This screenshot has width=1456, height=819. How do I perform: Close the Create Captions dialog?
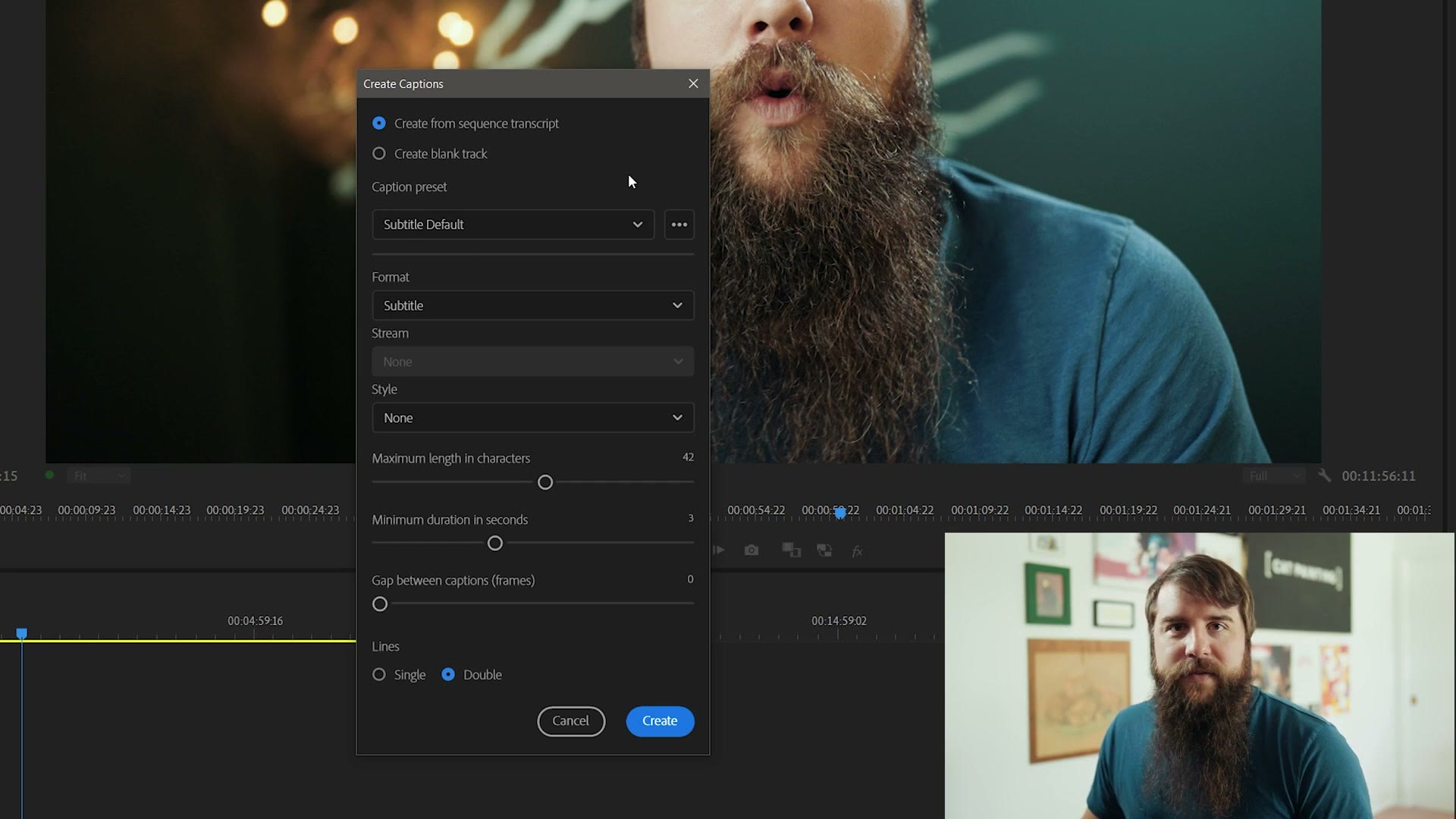click(693, 83)
